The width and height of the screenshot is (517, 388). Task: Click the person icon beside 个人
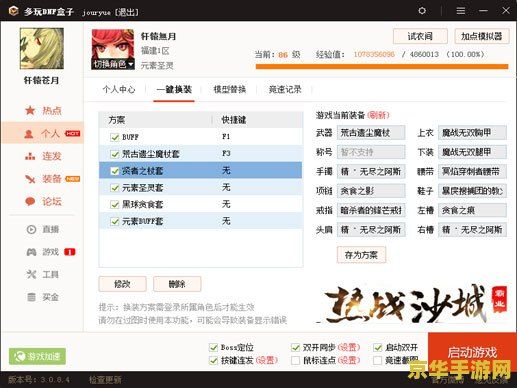click(29, 134)
